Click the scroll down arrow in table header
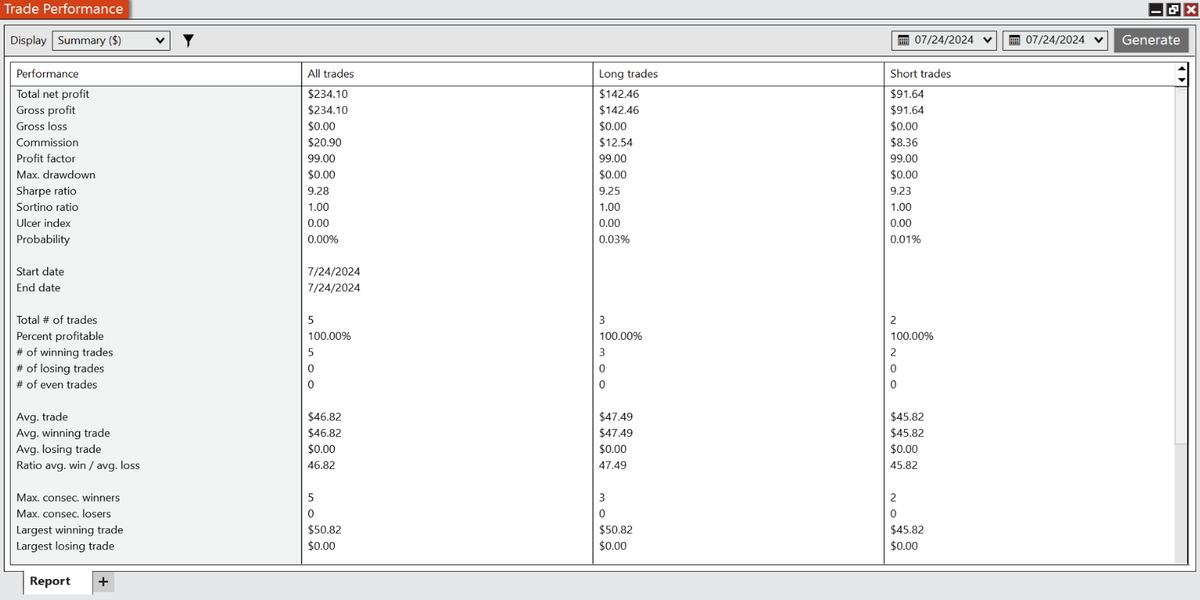Image resolution: width=1200 pixels, height=600 pixels. pyautogui.click(x=1181, y=80)
